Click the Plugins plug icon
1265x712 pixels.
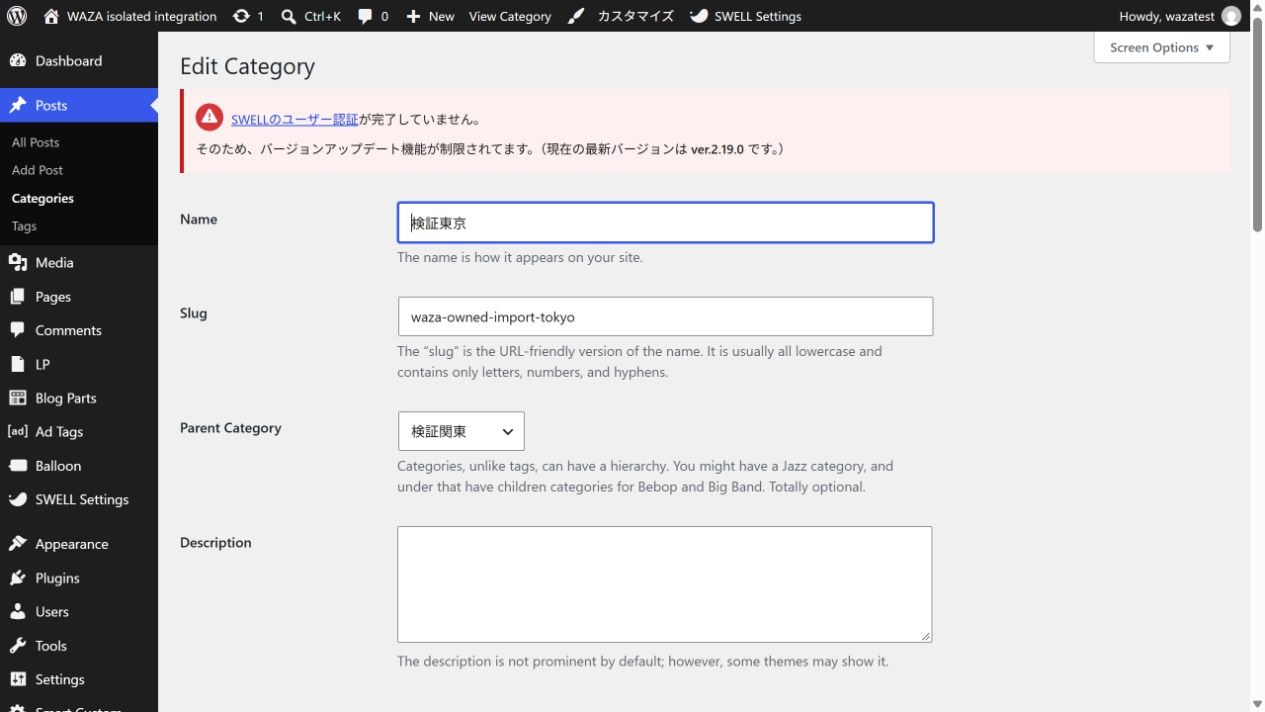[17, 578]
